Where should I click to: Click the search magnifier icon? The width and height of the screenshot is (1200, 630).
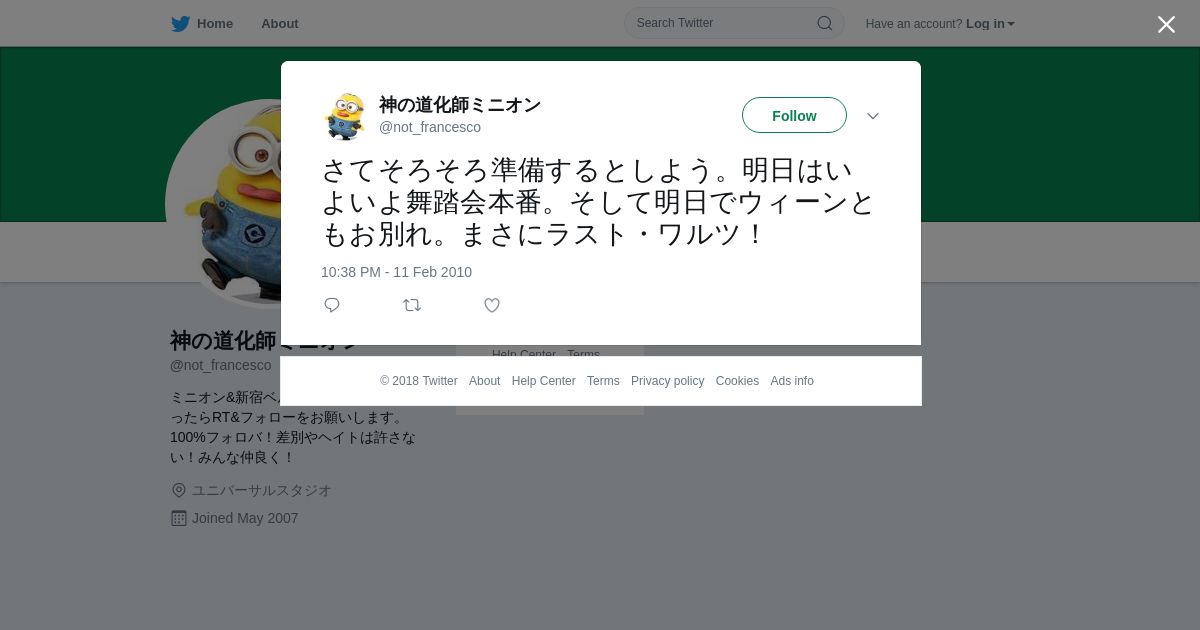click(x=824, y=23)
